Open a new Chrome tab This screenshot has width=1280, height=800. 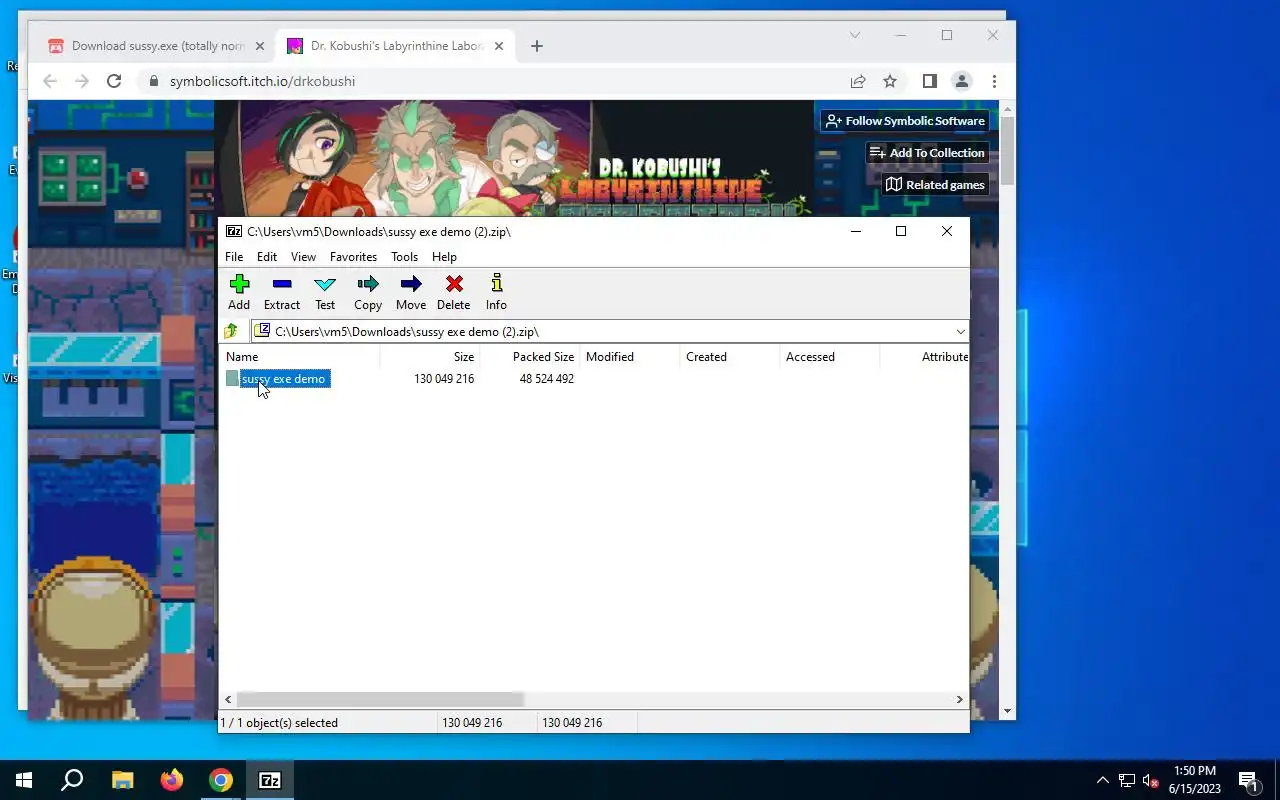pos(537,46)
